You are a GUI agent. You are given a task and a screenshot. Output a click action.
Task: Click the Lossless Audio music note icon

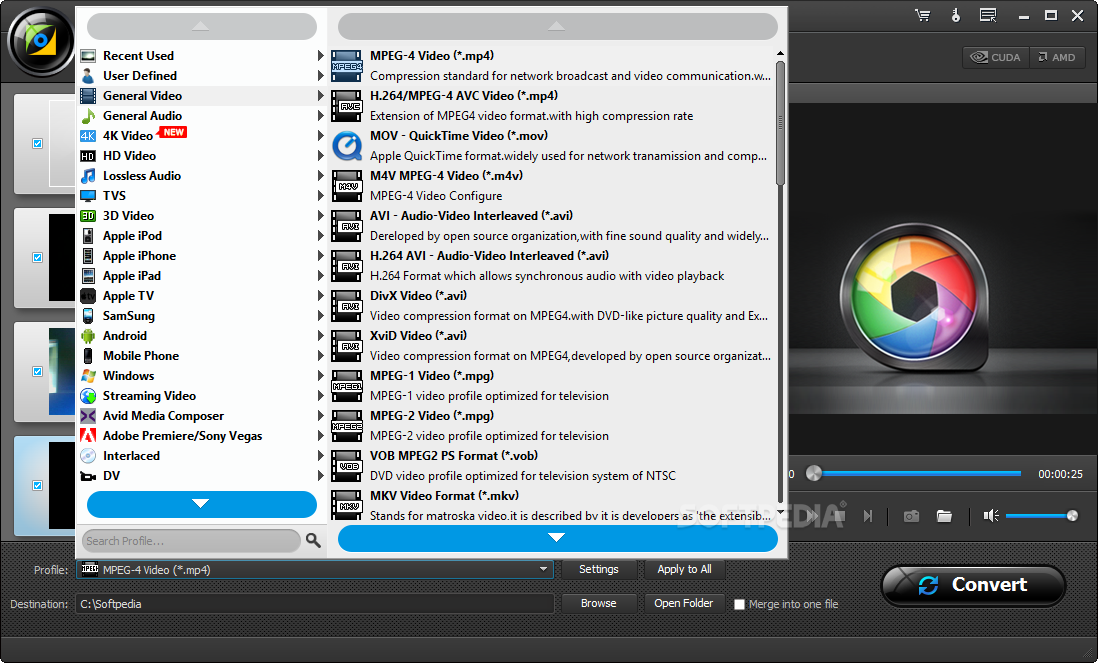88,176
